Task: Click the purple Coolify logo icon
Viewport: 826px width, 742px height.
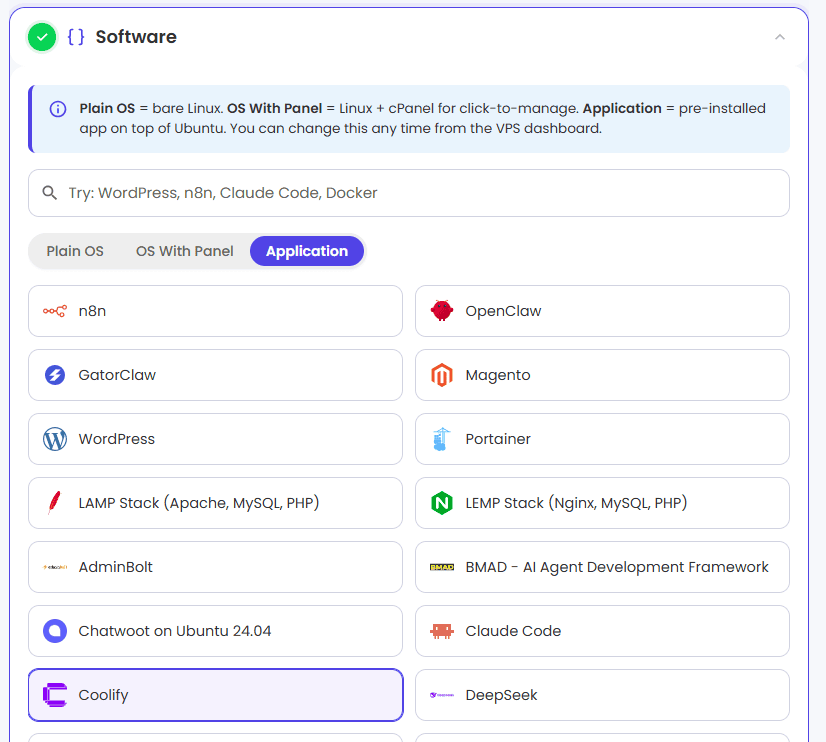Action: click(55, 695)
